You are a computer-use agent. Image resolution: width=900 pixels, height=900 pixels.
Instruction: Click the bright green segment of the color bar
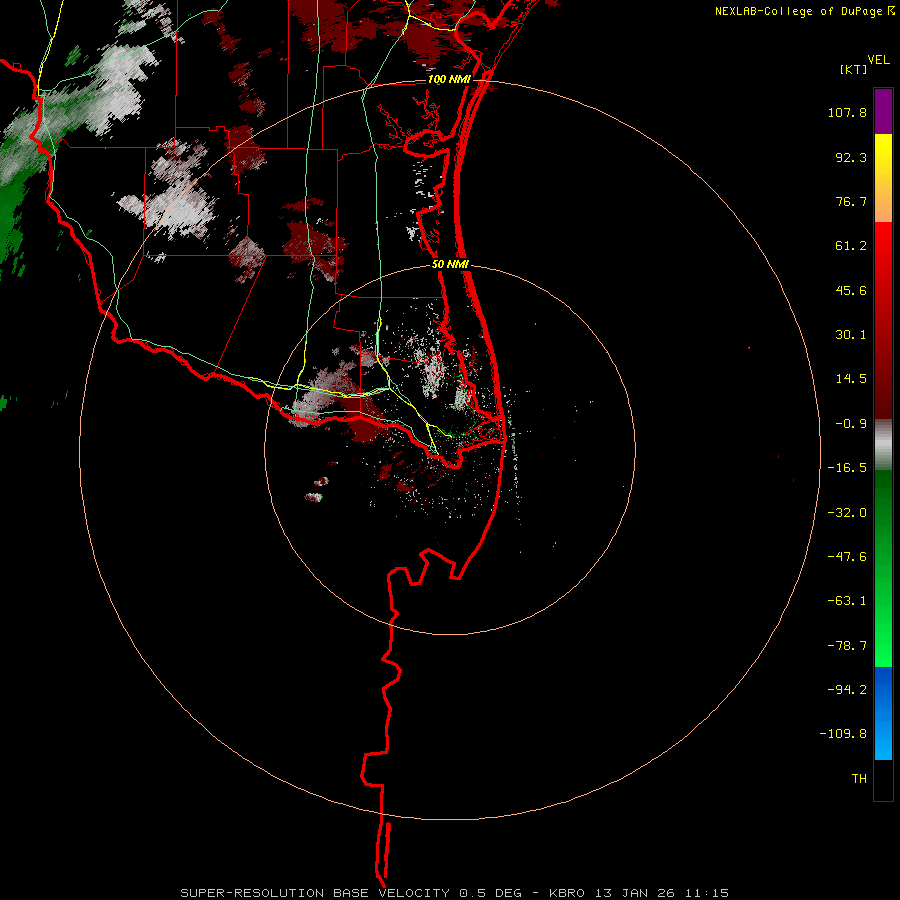(x=883, y=568)
